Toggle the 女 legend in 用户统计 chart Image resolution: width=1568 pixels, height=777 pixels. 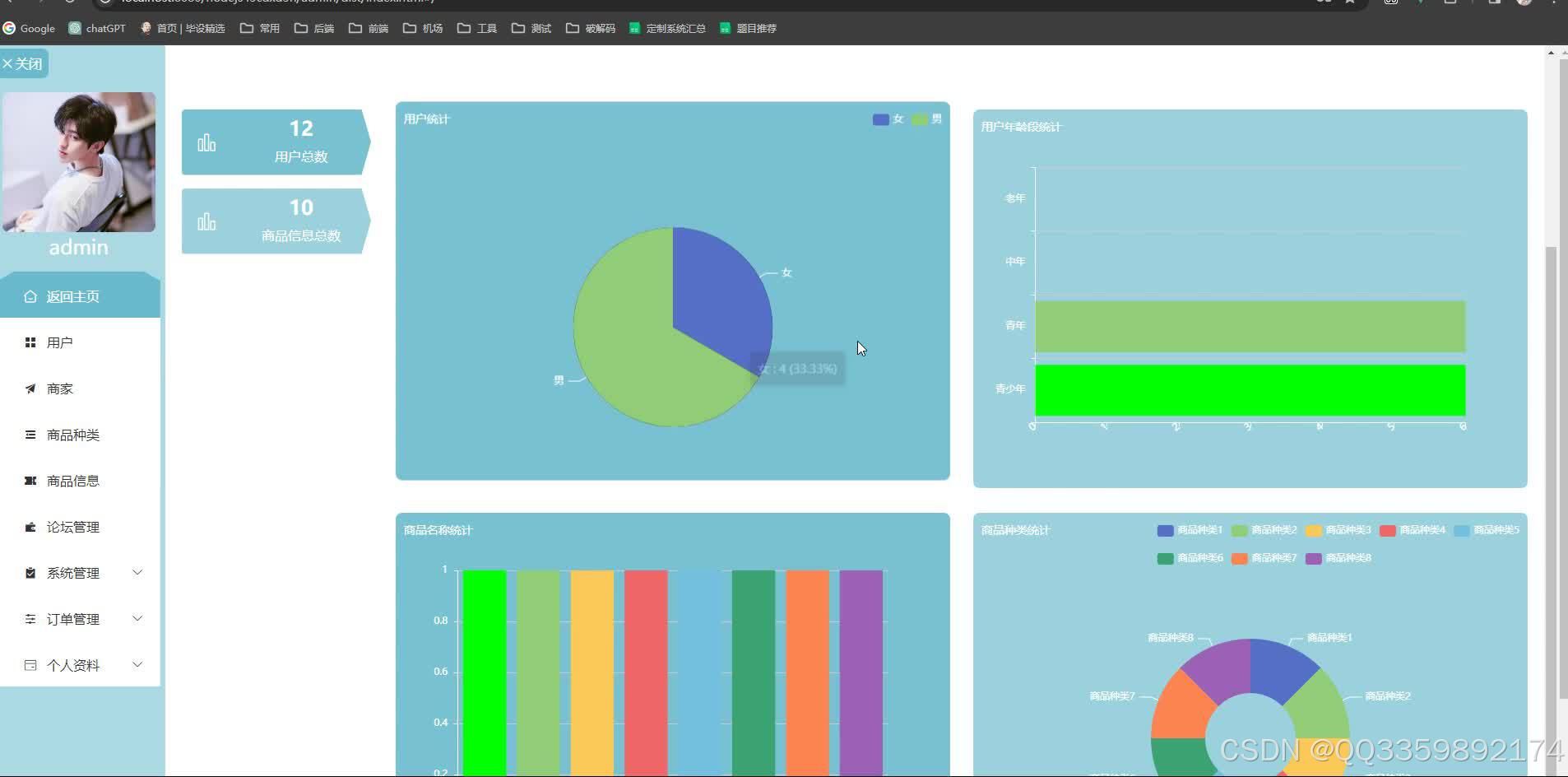click(888, 119)
